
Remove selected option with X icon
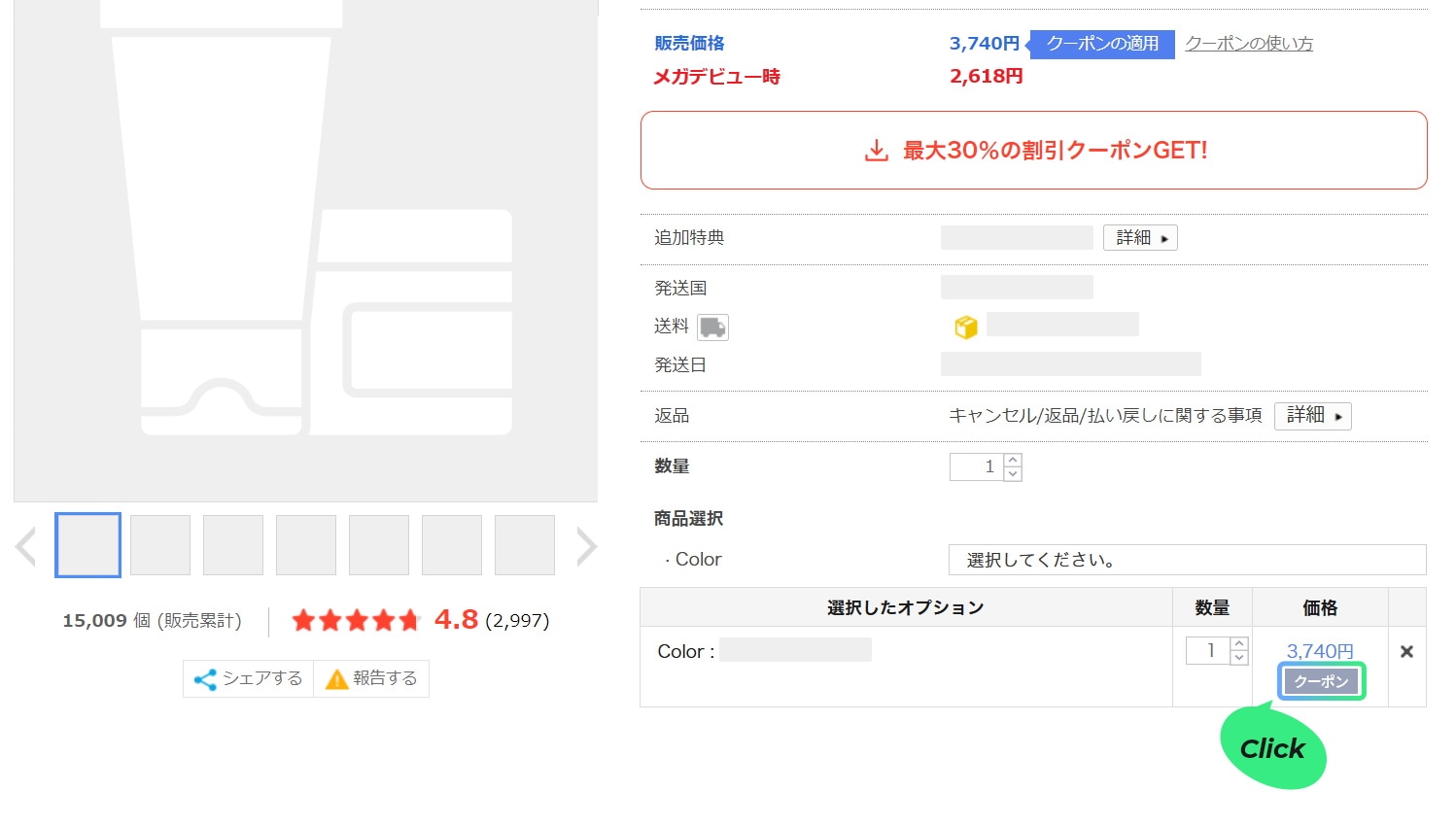point(1406,652)
